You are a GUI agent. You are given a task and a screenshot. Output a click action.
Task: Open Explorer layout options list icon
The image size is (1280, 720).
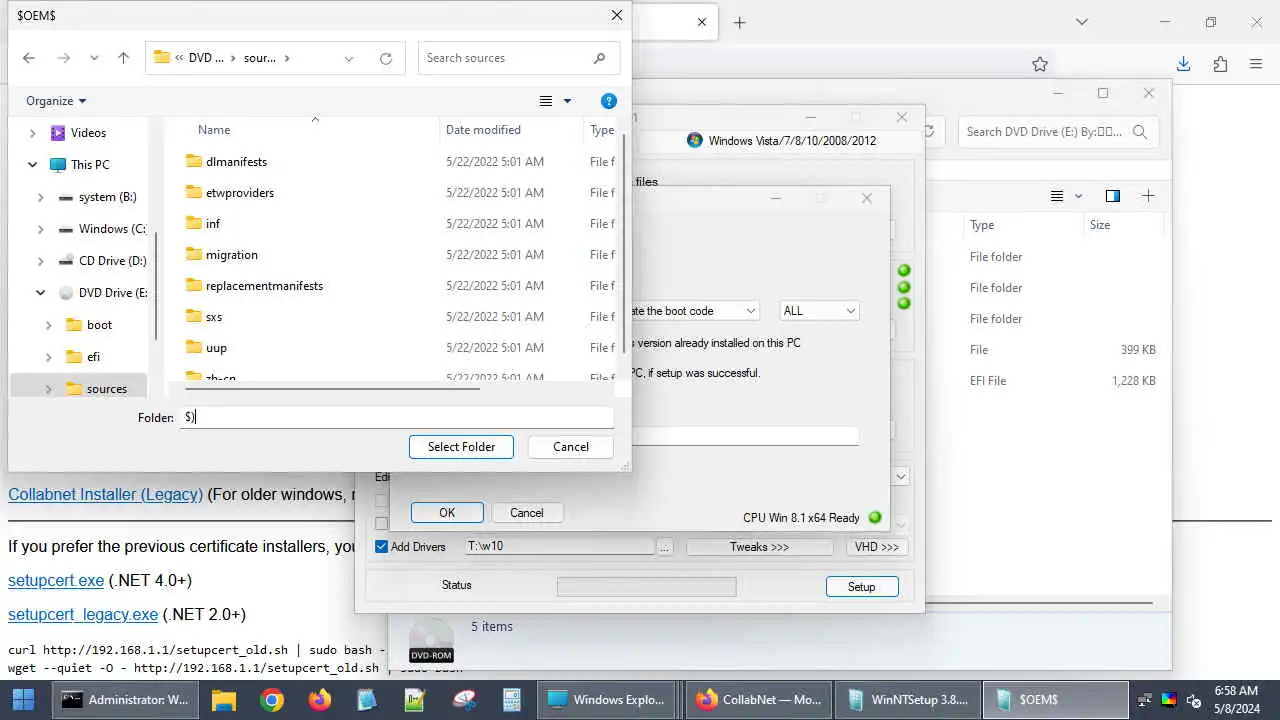coord(1057,196)
